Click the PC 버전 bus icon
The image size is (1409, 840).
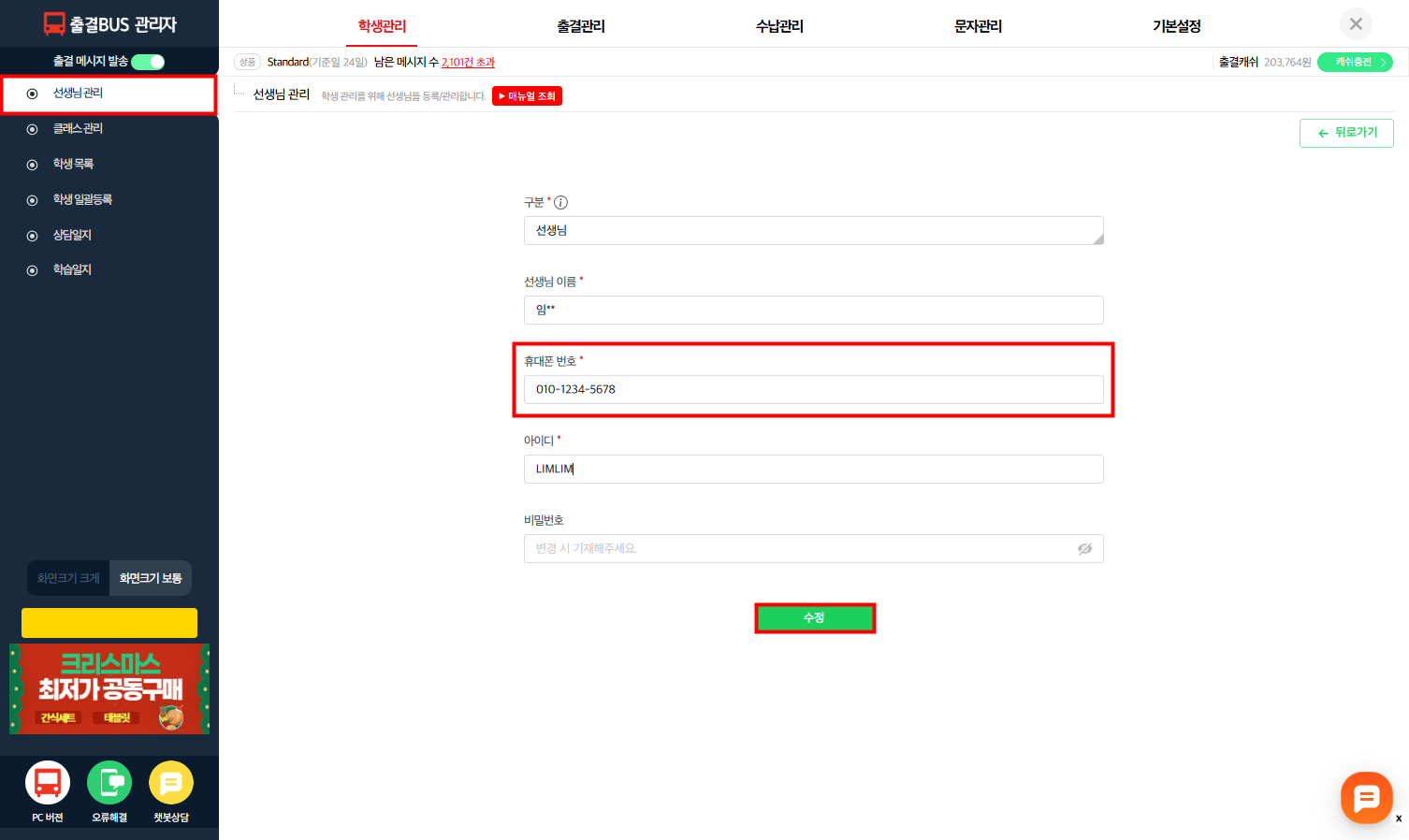click(48, 783)
